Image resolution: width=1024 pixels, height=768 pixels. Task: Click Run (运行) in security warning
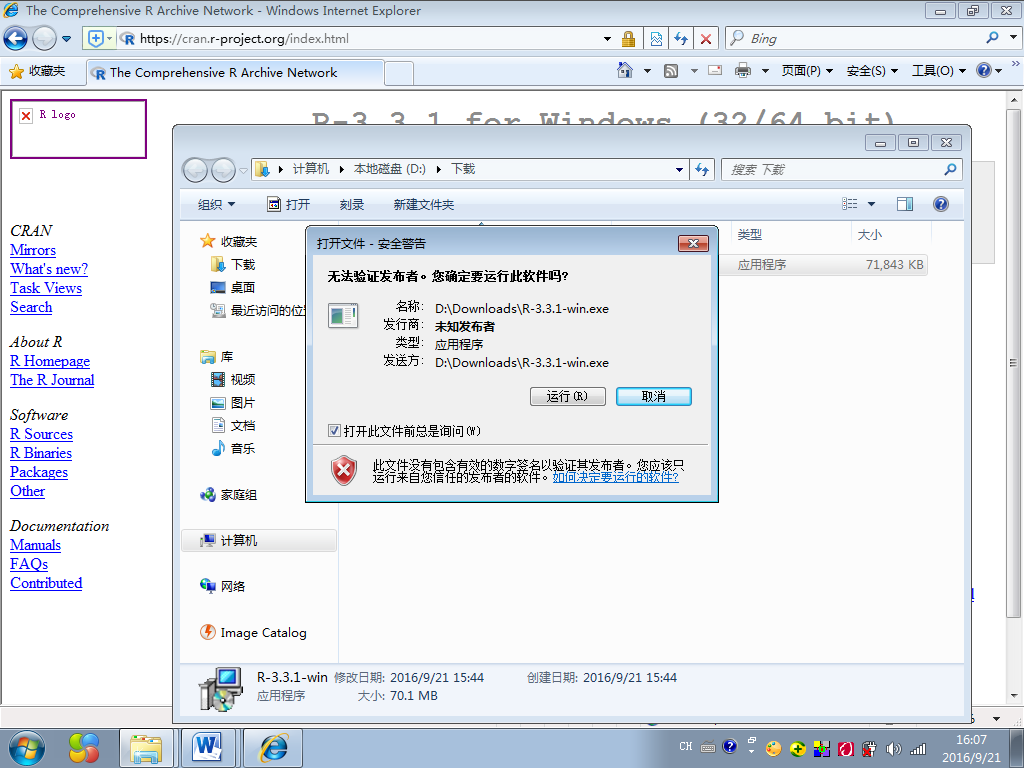(x=567, y=396)
